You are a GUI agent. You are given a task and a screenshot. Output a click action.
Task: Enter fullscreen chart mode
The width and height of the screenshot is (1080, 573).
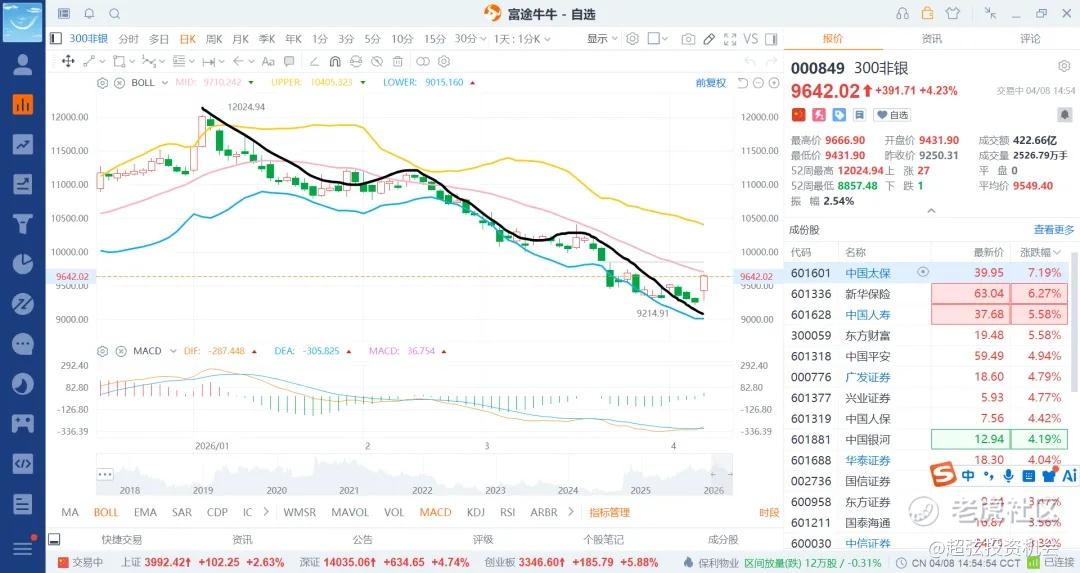pos(730,39)
